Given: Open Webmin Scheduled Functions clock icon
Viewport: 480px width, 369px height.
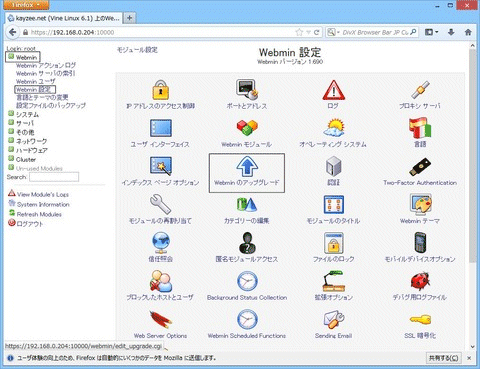Looking at the screenshot, I should click(247, 319).
